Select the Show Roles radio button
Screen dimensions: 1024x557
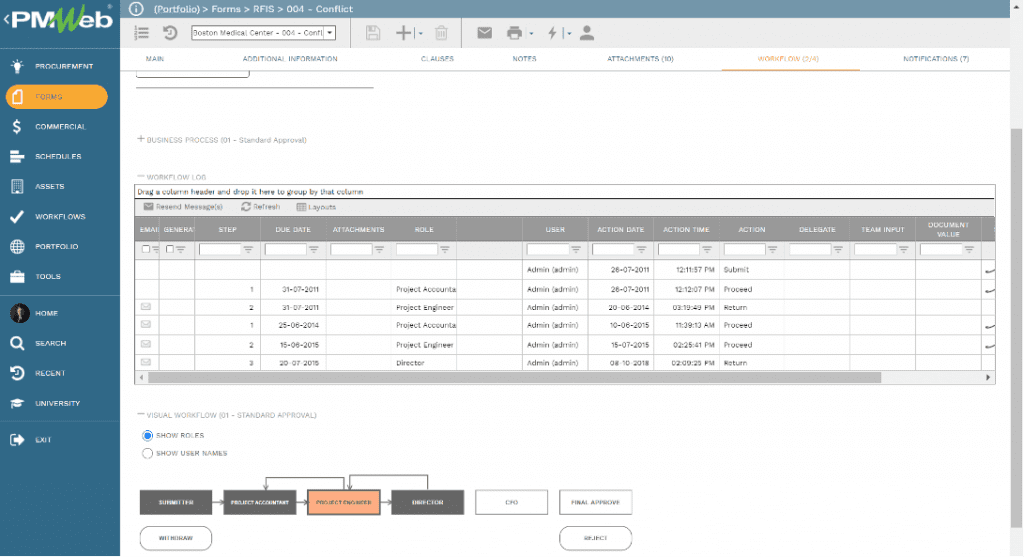[x=148, y=436]
